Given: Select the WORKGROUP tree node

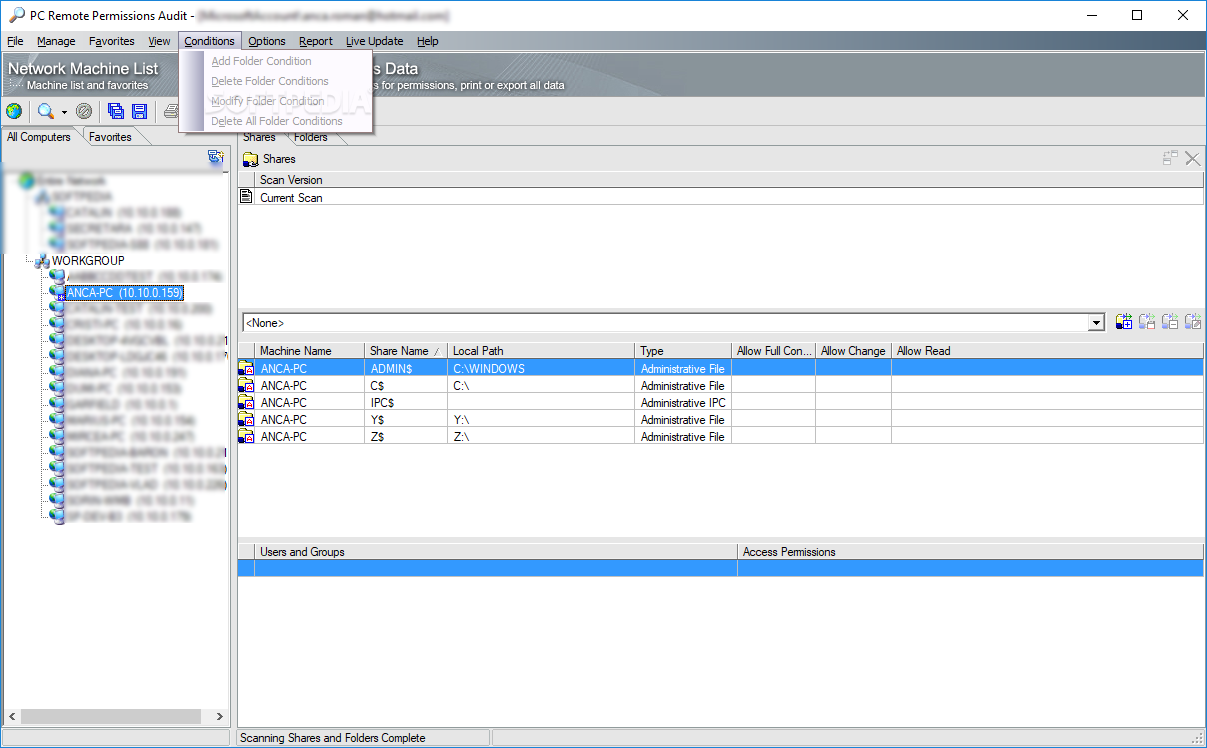Looking at the screenshot, I should [88, 261].
